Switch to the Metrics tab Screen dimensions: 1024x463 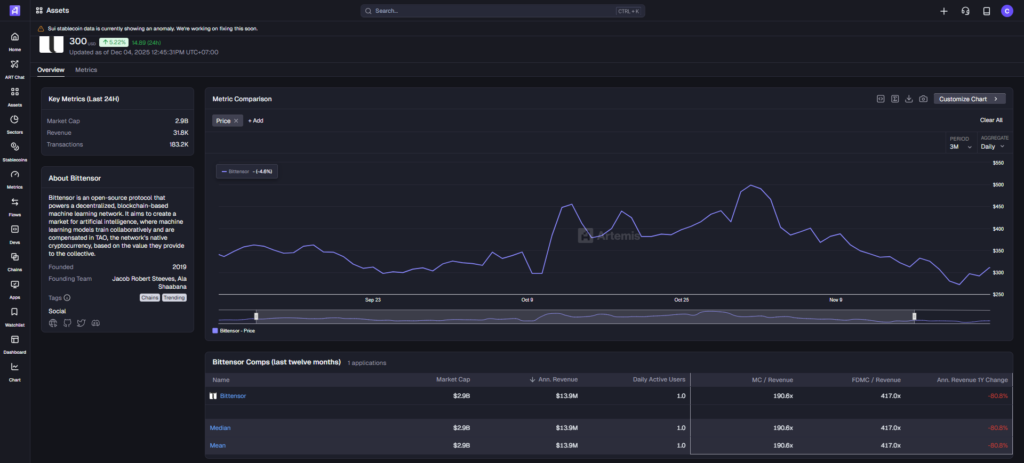(x=86, y=70)
